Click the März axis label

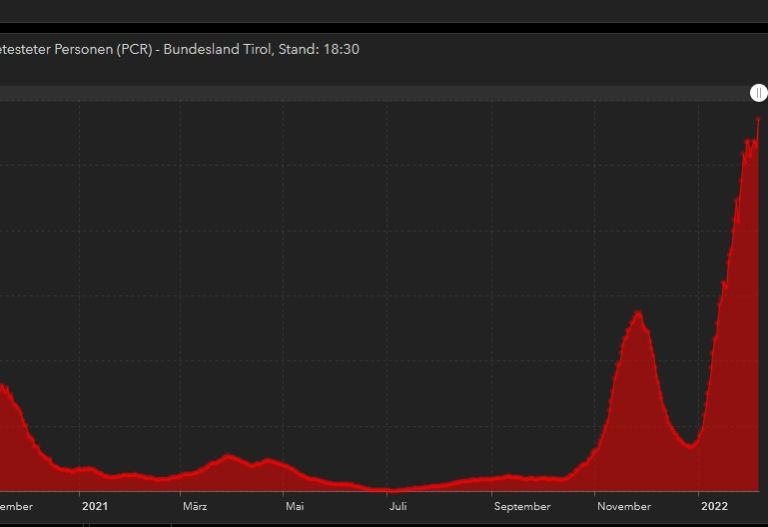pyautogui.click(x=195, y=506)
